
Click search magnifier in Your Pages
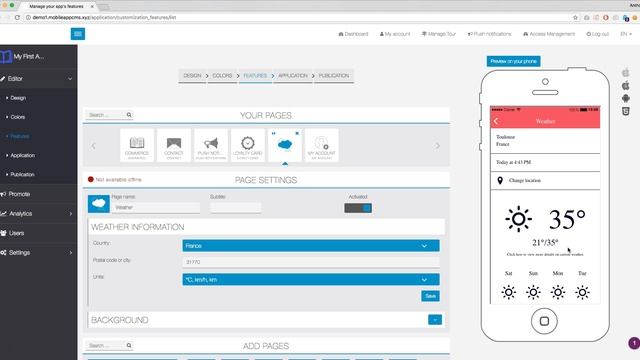point(129,115)
